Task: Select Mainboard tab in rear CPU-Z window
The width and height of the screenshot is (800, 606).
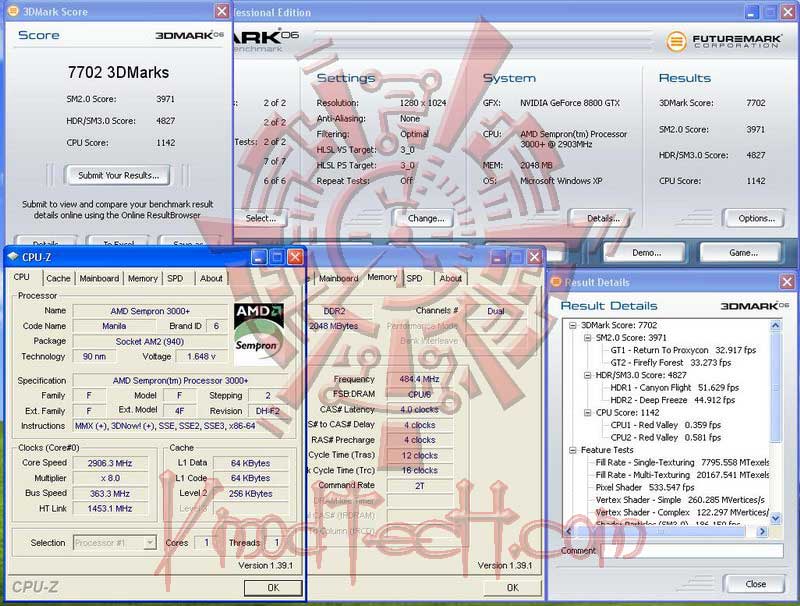Action: (338, 279)
